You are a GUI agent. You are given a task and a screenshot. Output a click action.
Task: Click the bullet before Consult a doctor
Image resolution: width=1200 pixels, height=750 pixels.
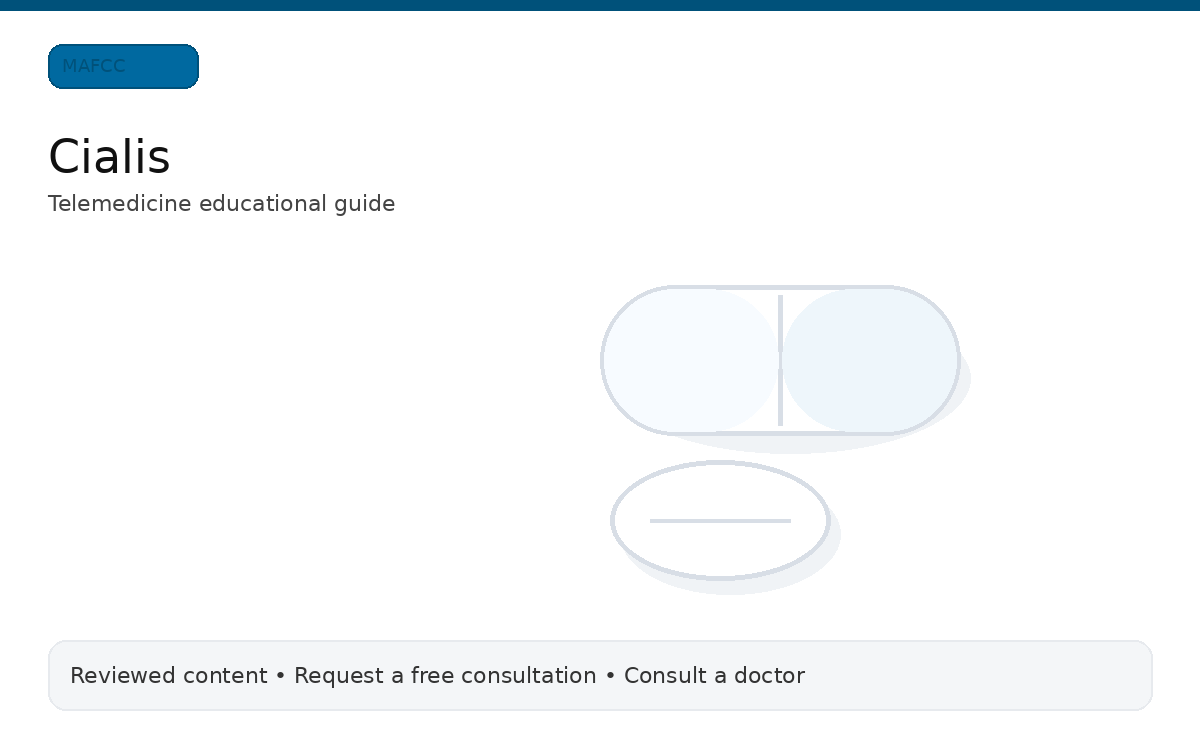click(x=609, y=676)
